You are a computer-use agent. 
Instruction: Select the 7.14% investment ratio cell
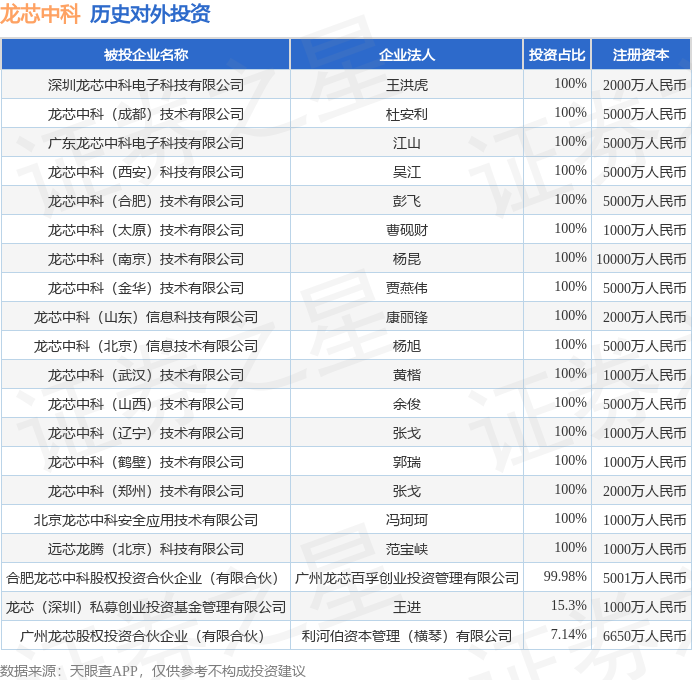coord(568,634)
